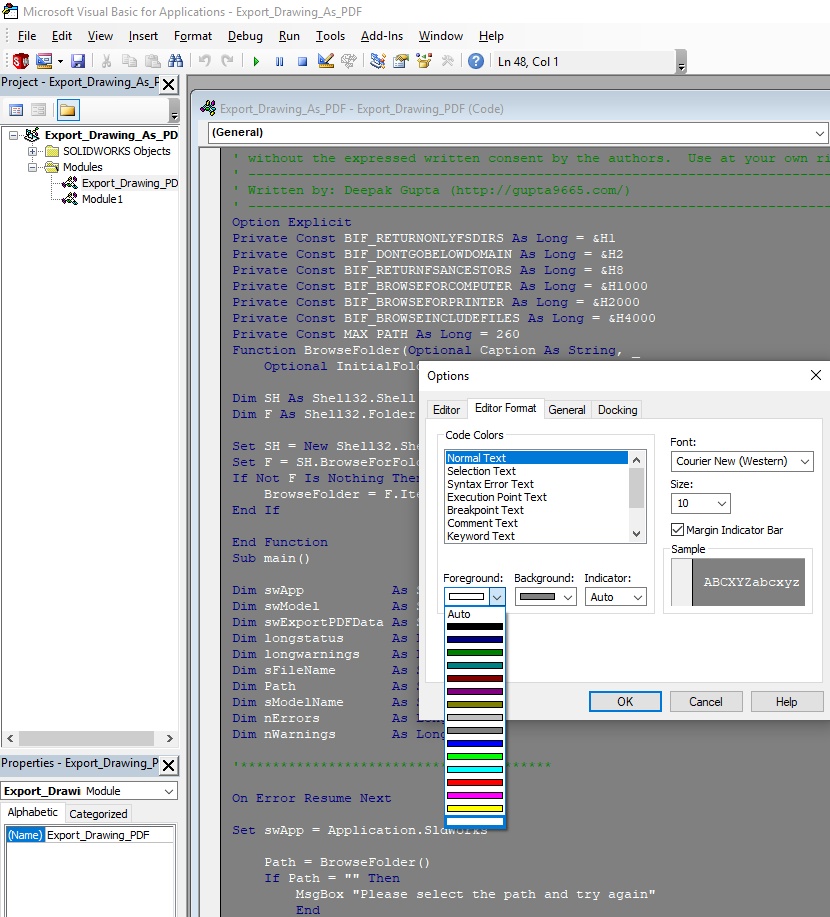Select Module1 in the project tree
This screenshot has width=830, height=917.
[x=102, y=199]
